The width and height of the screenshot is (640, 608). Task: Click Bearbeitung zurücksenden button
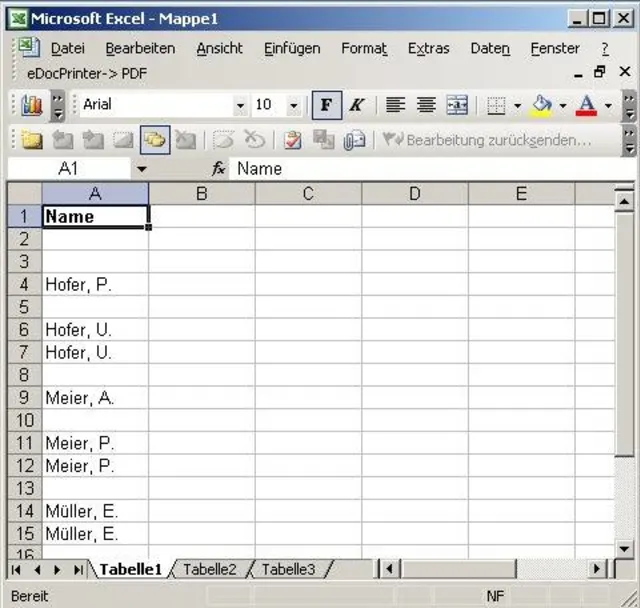[487, 140]
